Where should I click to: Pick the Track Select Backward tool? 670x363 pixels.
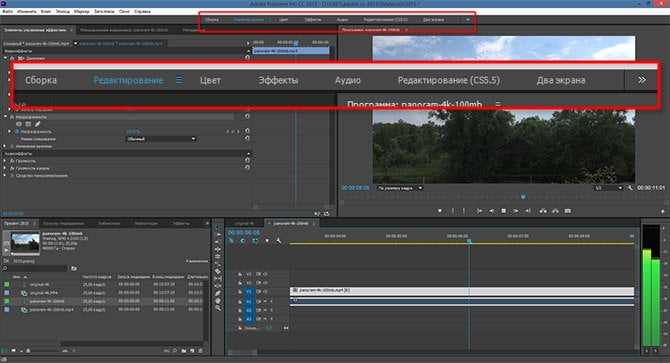(x=217, y=241)
